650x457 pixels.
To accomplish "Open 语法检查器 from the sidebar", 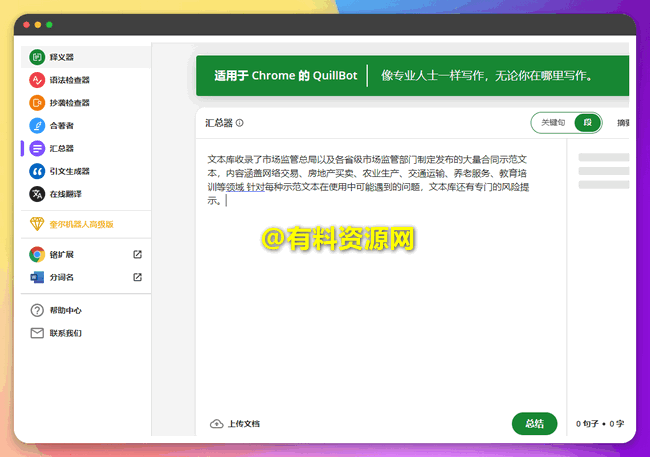I will click(x=86, y=80).
